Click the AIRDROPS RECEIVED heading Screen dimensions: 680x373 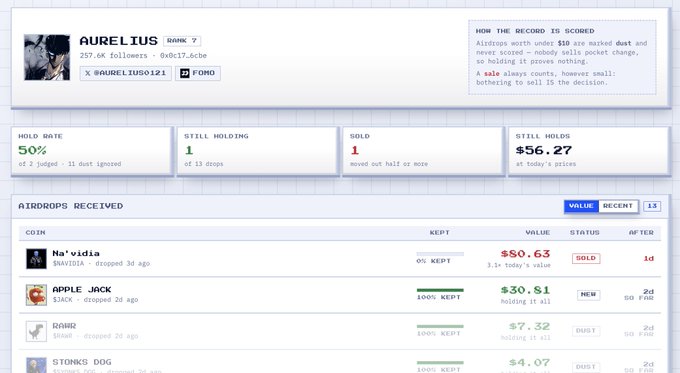pos(71,206)
